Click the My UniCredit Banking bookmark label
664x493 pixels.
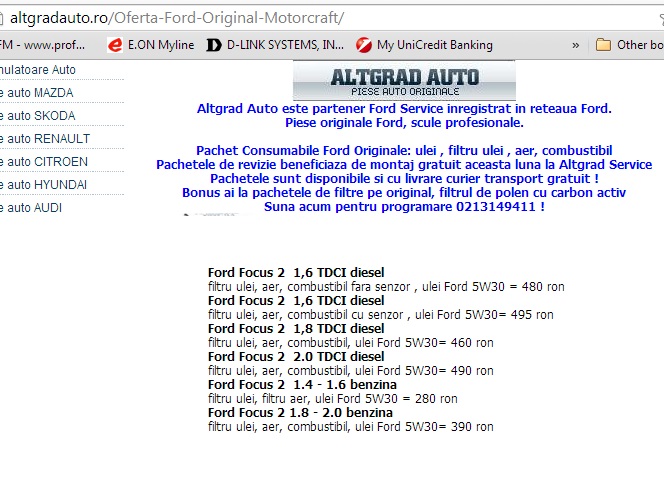pyautogui.click(x=435, y=45)
